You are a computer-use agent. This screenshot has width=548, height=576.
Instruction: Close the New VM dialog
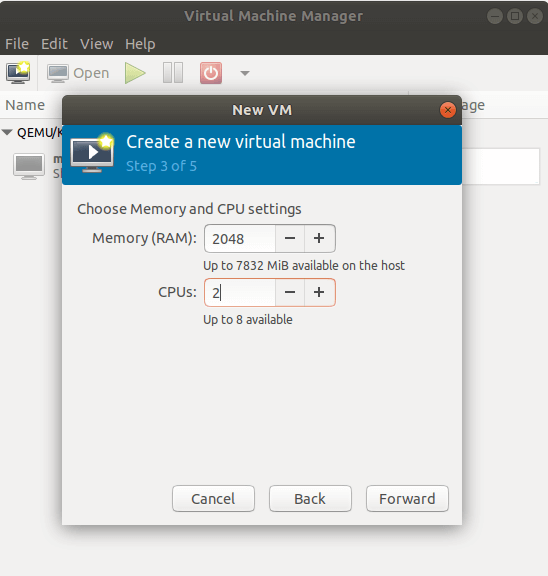coord(448,110)
